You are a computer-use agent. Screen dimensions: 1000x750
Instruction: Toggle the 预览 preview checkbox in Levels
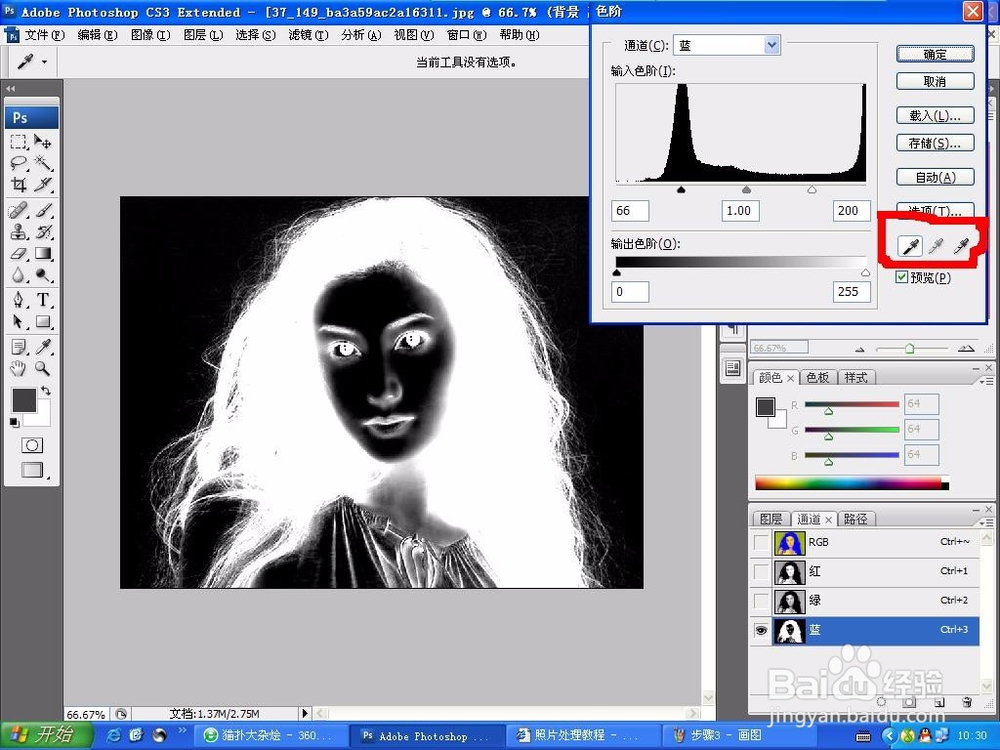pos(902,277)
